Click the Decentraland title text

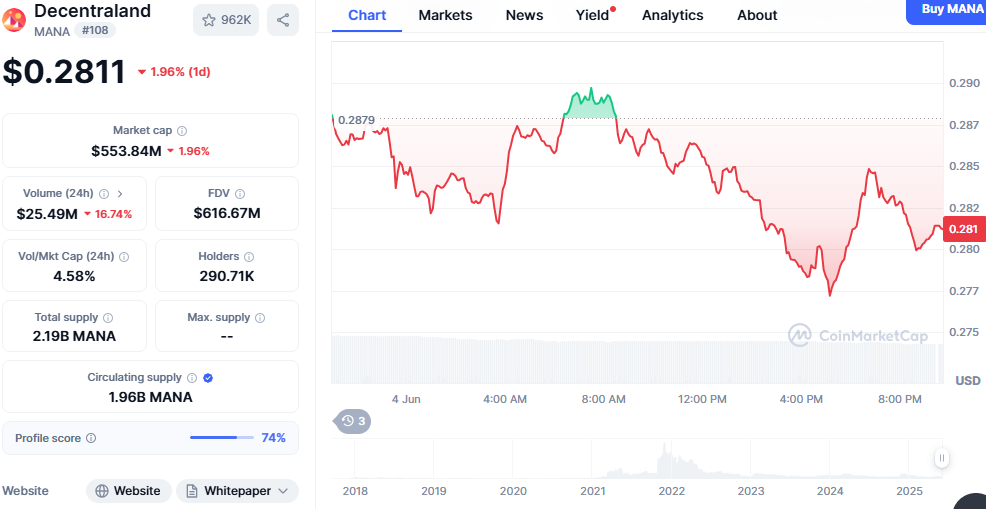[92, 10]
